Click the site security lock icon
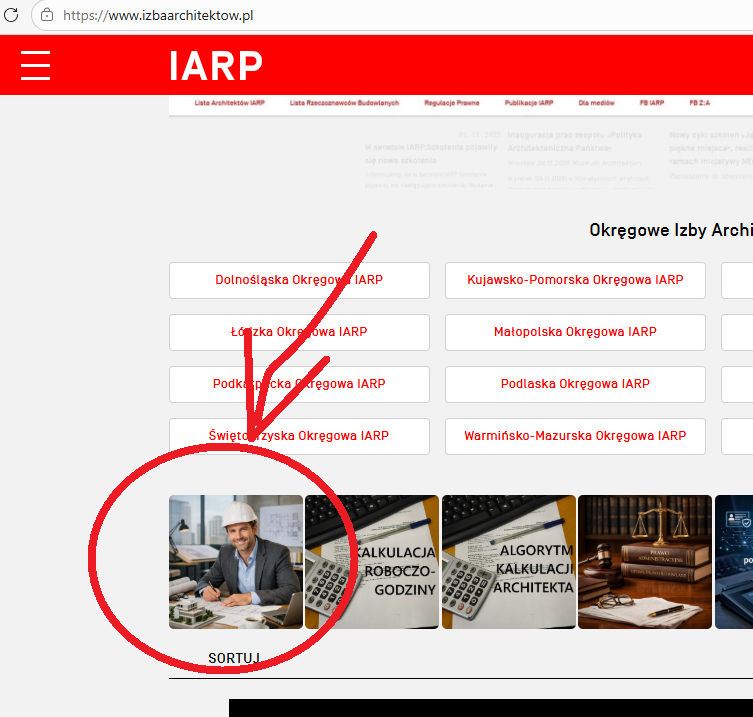 (x=47, y=16)
